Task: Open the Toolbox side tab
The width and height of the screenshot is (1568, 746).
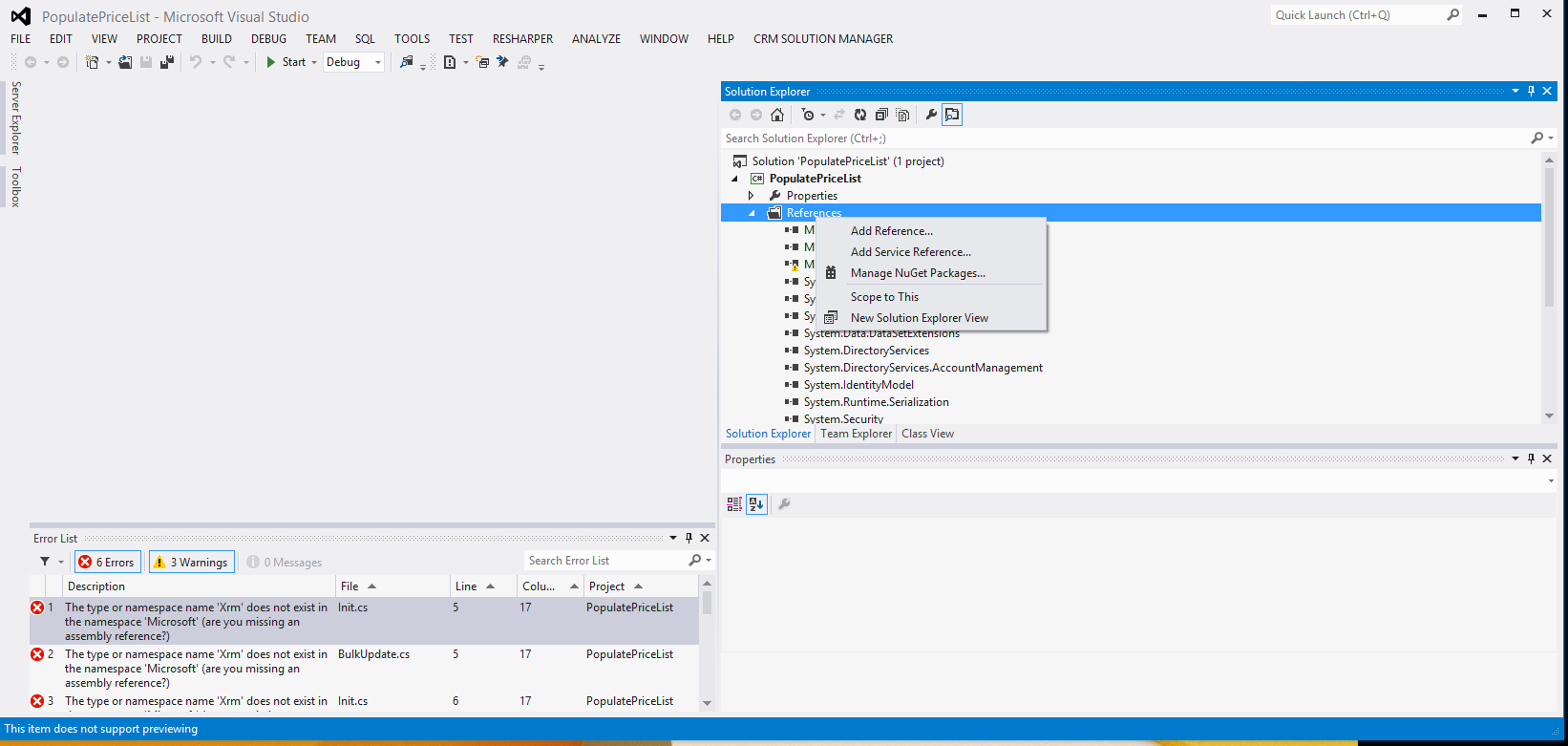Action: point(15,187)
